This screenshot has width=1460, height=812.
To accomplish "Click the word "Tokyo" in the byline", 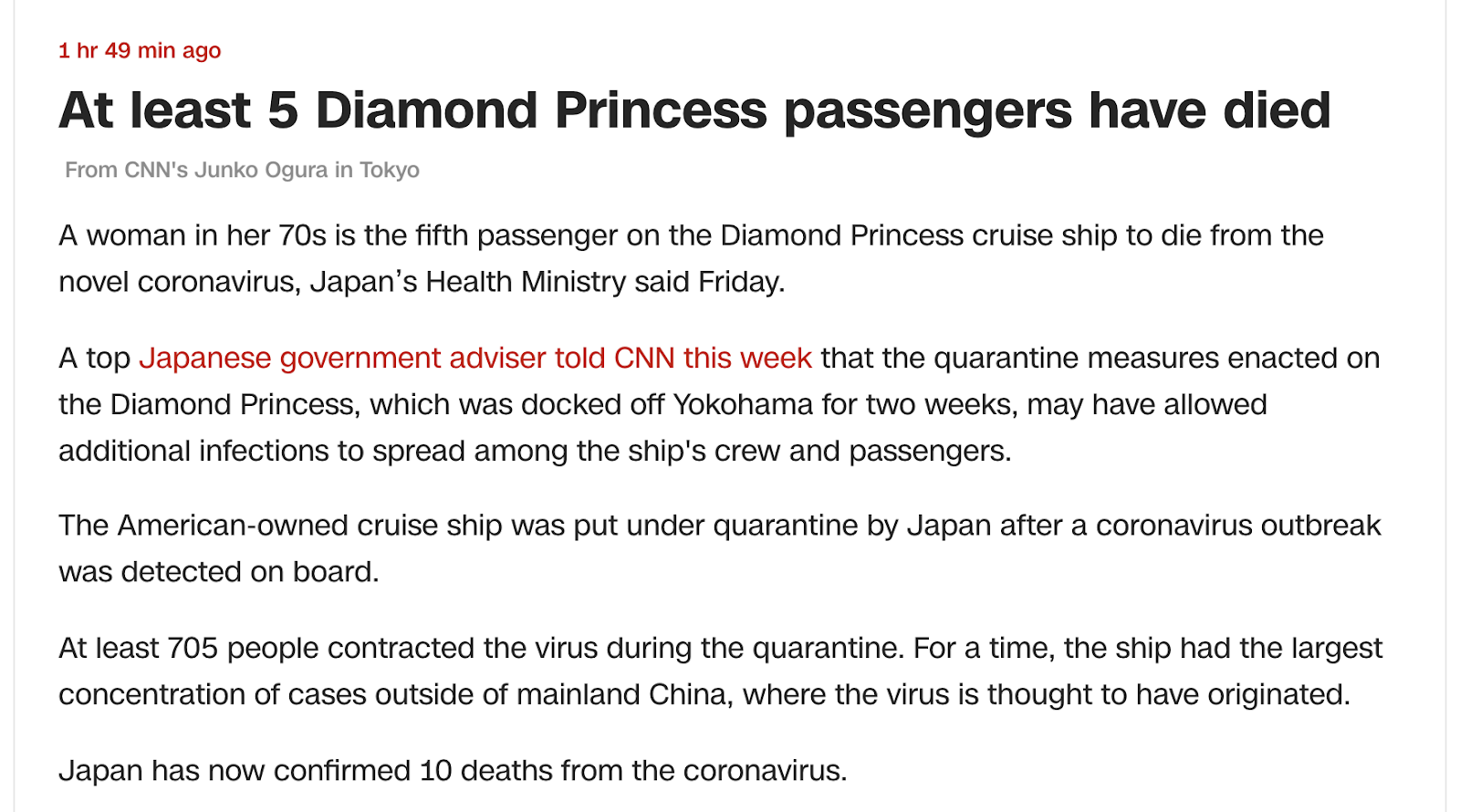I will click(390, 170).
